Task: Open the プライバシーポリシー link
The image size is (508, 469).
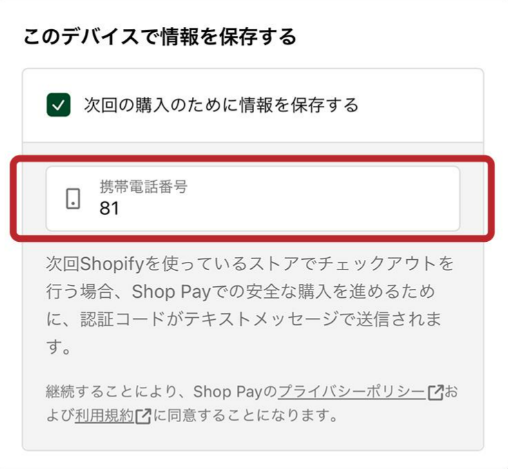Action: (x=352, y=392)
